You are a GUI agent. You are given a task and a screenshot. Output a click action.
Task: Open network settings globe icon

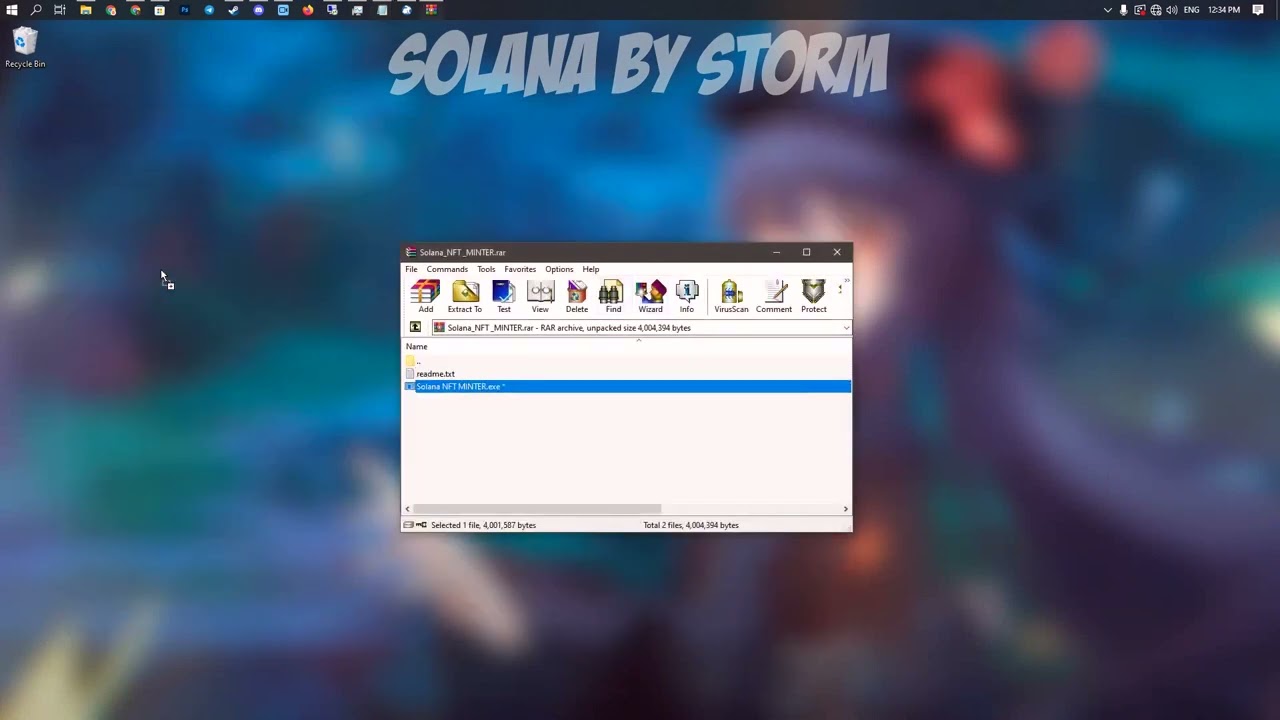[1156, 10]
